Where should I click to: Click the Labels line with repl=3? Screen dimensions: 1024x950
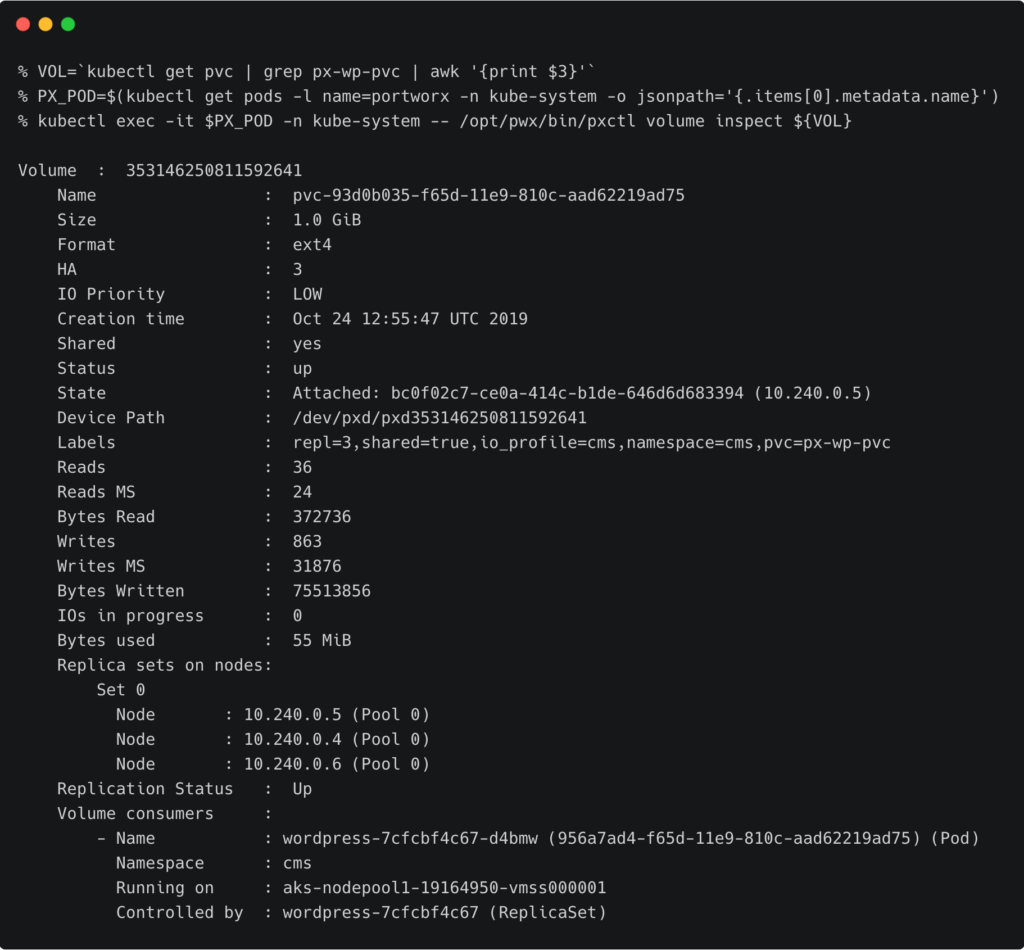[x=591, y=442]
